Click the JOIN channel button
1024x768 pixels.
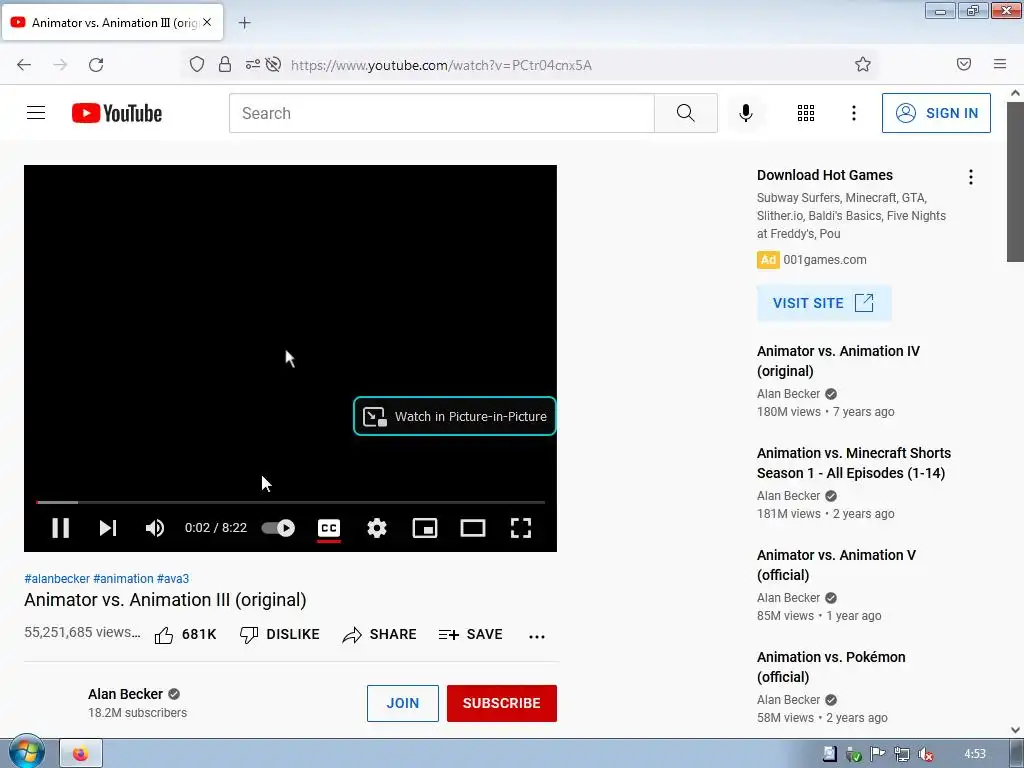tap(403, 703)
